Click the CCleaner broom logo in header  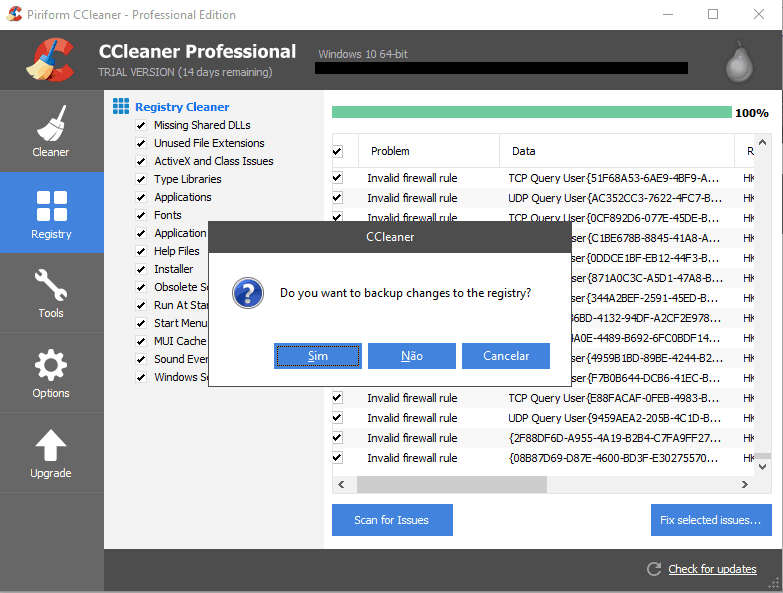point(50,60)
